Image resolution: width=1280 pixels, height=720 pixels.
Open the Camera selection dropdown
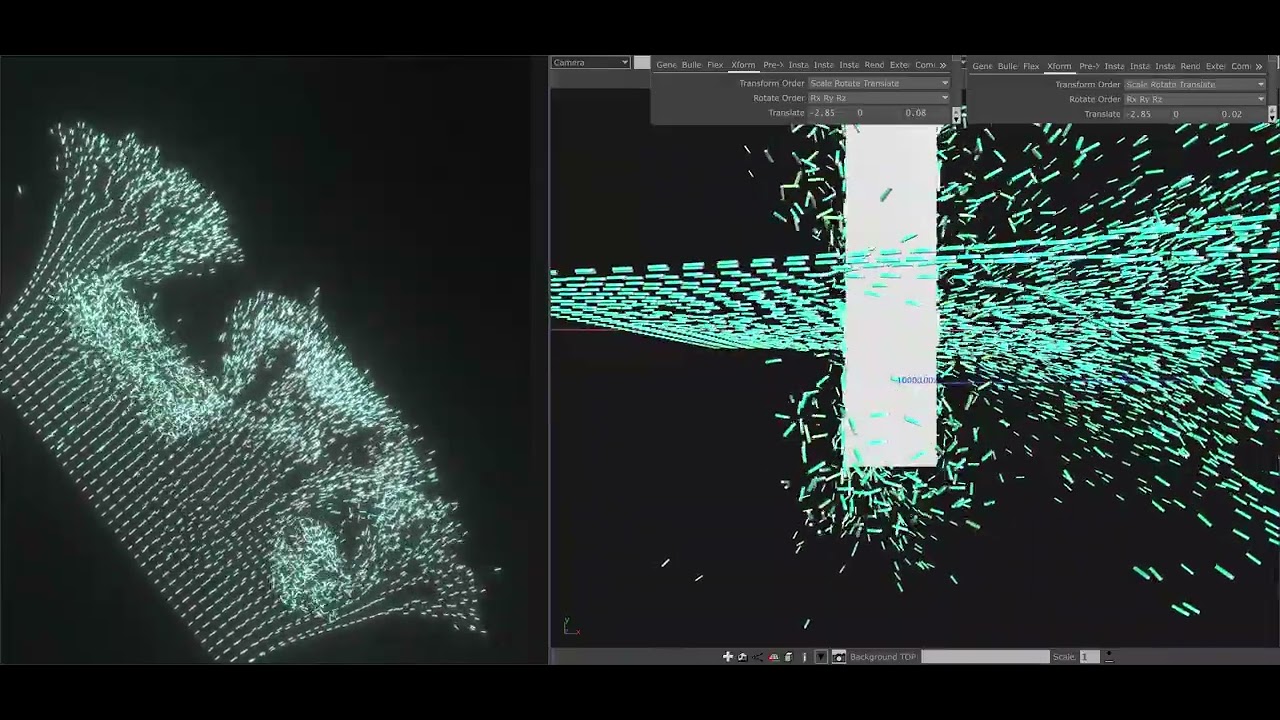[x=591, y=63]
